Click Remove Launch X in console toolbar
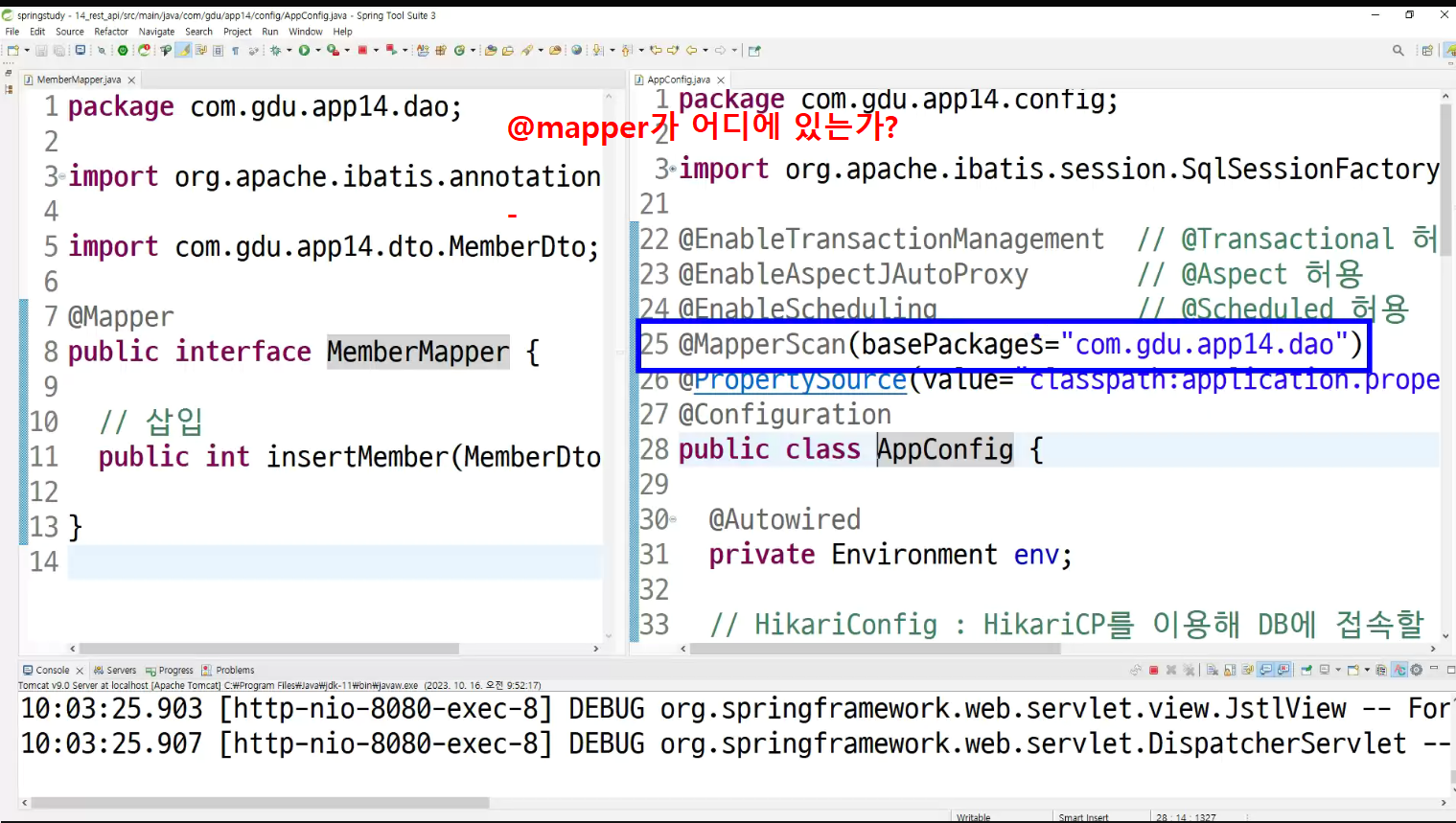 pos(1171,670)
